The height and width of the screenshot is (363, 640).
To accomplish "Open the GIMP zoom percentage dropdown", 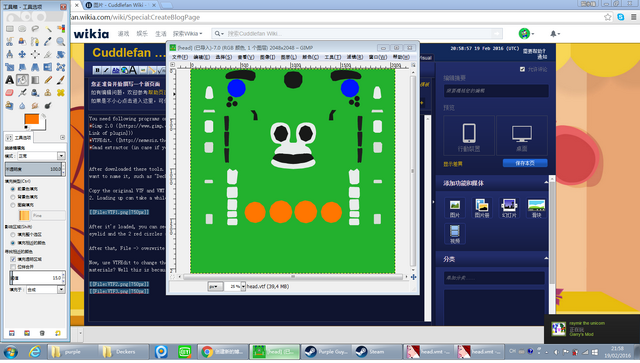I will click(x=243, y=287).
